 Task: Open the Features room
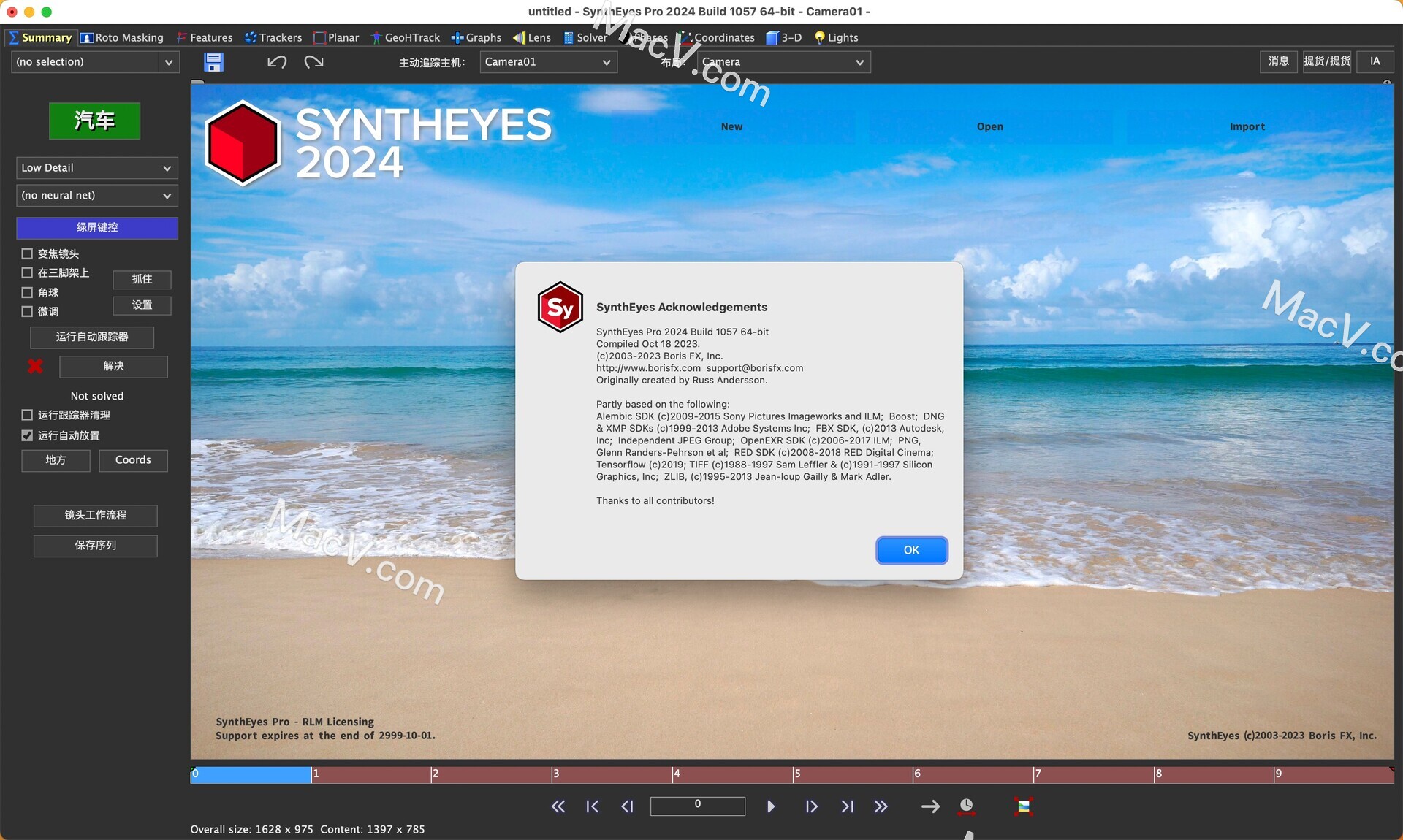pyautogui.click(x=205, y=37)
